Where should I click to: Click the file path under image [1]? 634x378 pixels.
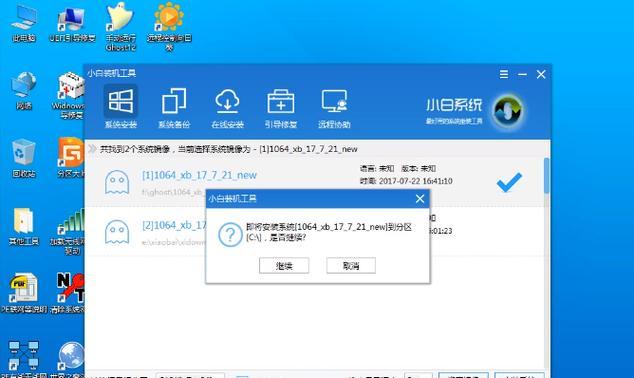click(x=172, y=192)
